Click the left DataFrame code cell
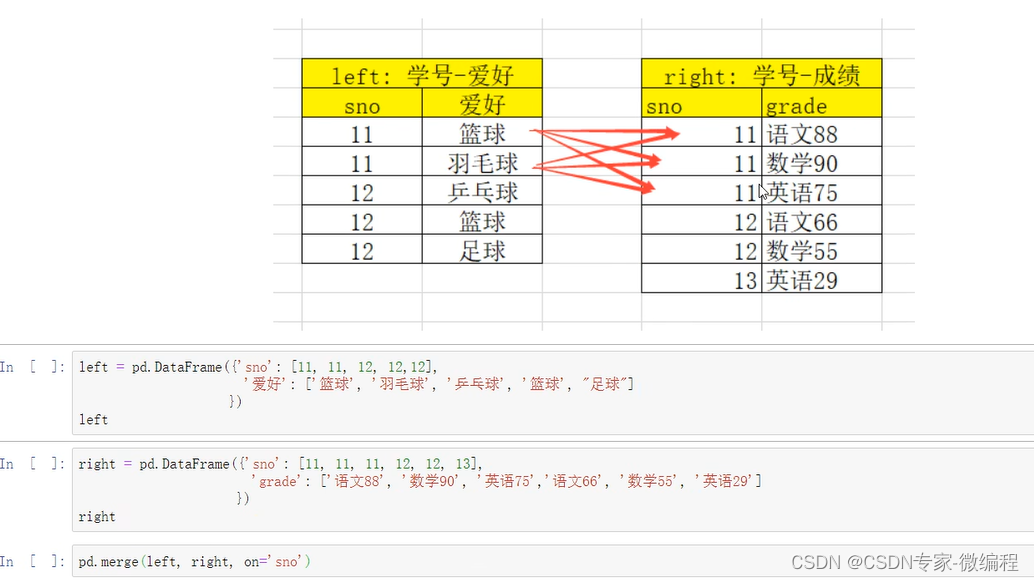Screen dimensions: 1034x582 (553, 393)
